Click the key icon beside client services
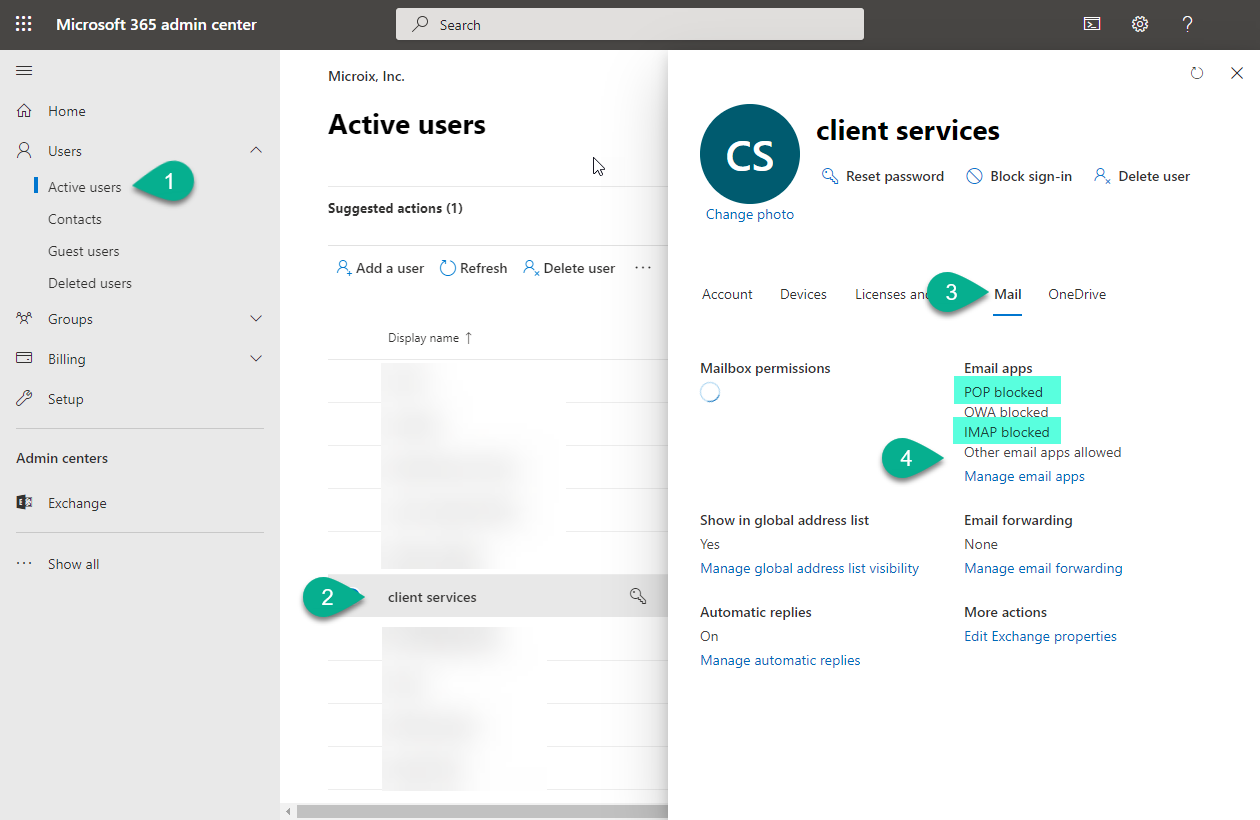Image resolution: width=1260 pixels, height=820 pixels. [637, 596]
